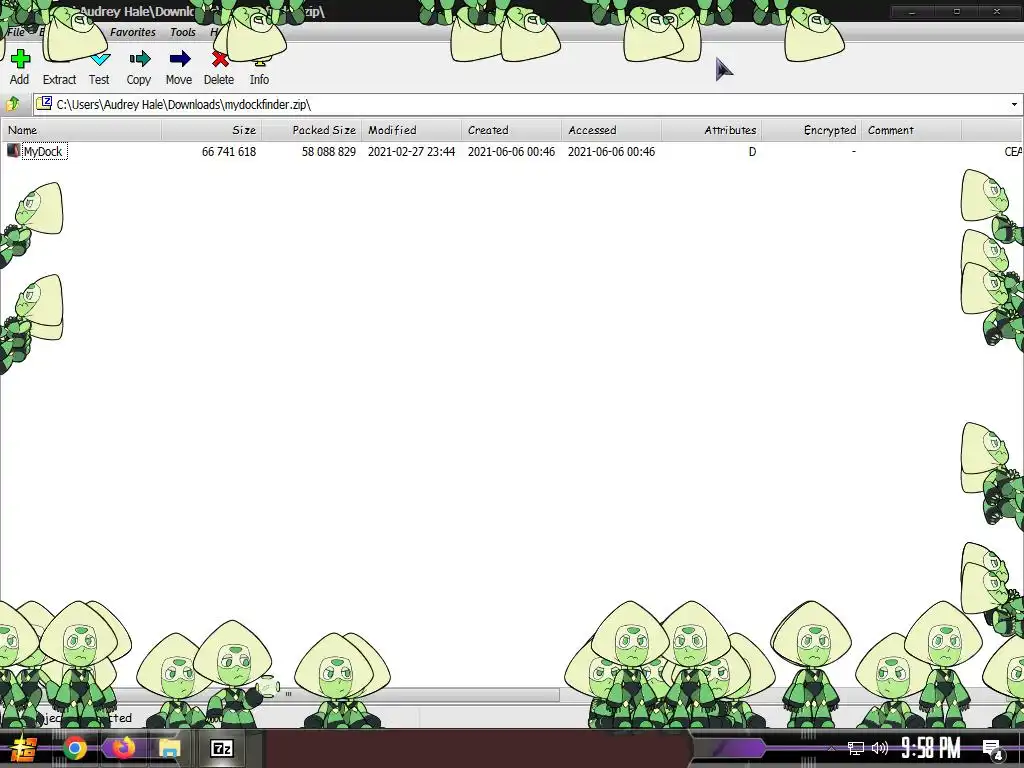Run Test on the archive
The height and width of the screenshot is (768, 1024).
[x=99, y=67]
